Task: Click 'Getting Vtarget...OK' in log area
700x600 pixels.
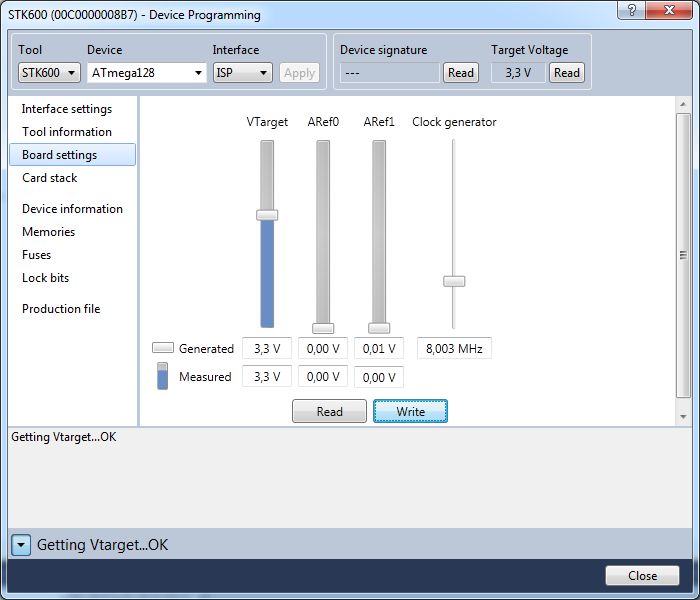Action: coord(63,437)
